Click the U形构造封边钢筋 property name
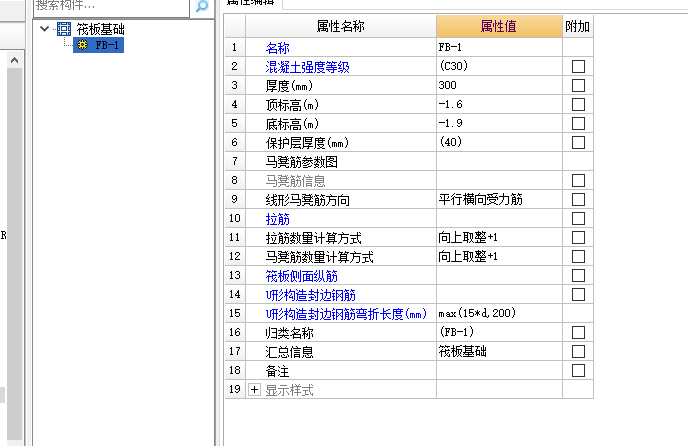 [x=311, y=295]
